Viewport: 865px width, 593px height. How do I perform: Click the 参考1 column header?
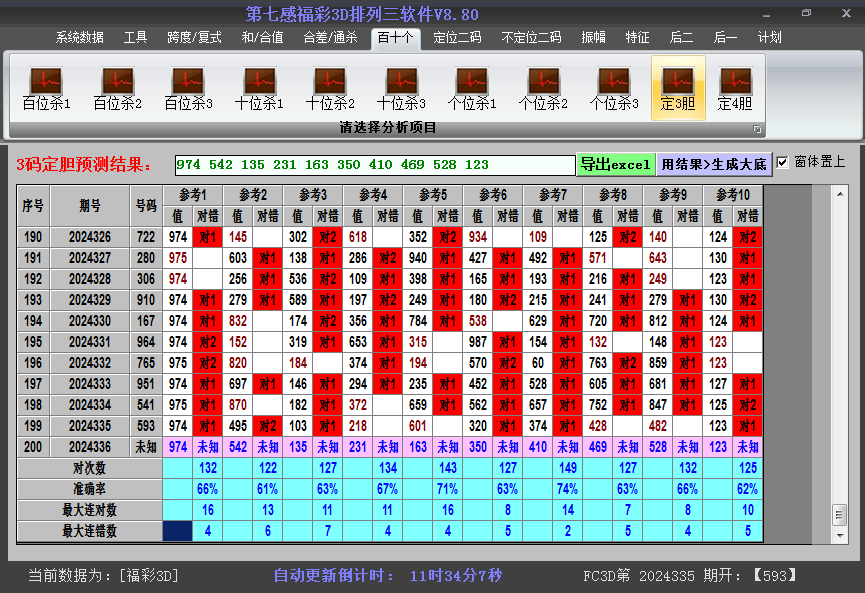[193, 195]
